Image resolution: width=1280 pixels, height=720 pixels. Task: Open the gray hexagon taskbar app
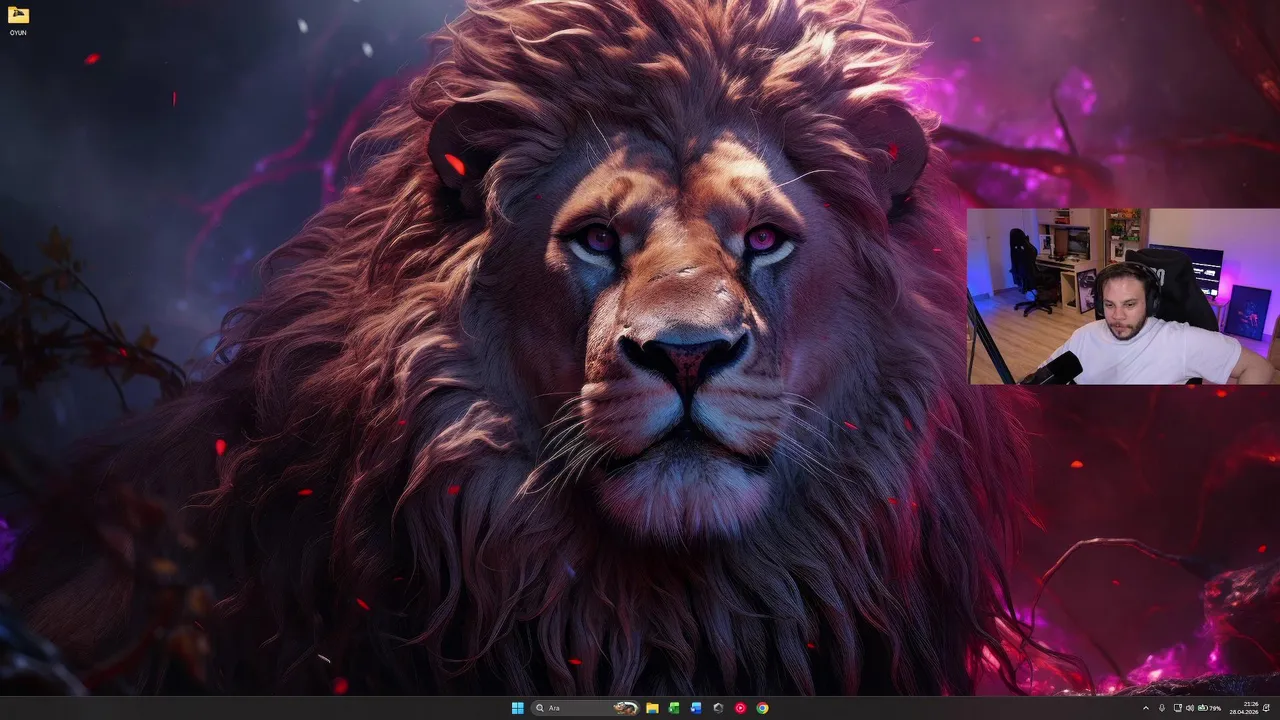click(718, 708)
